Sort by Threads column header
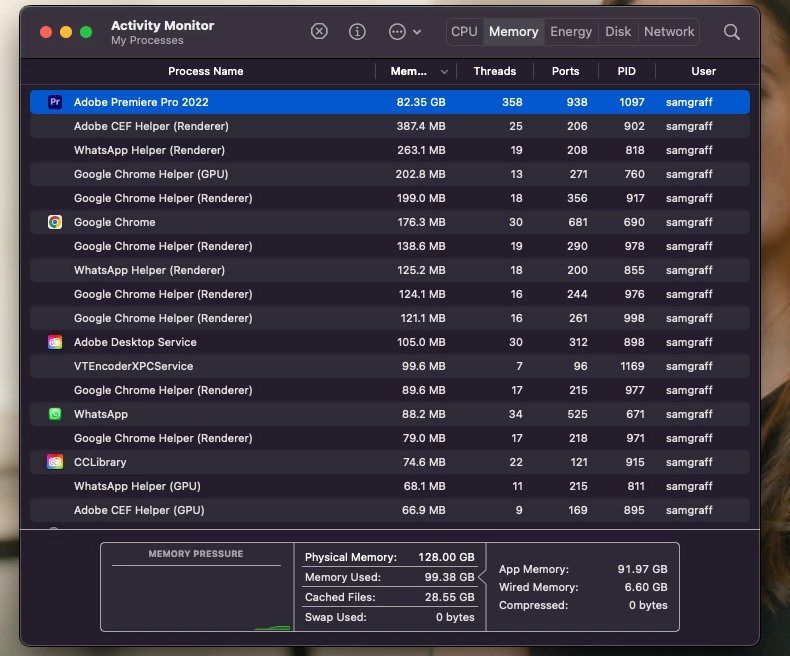Viewport: 790px width, 656px height. point(495,72)
